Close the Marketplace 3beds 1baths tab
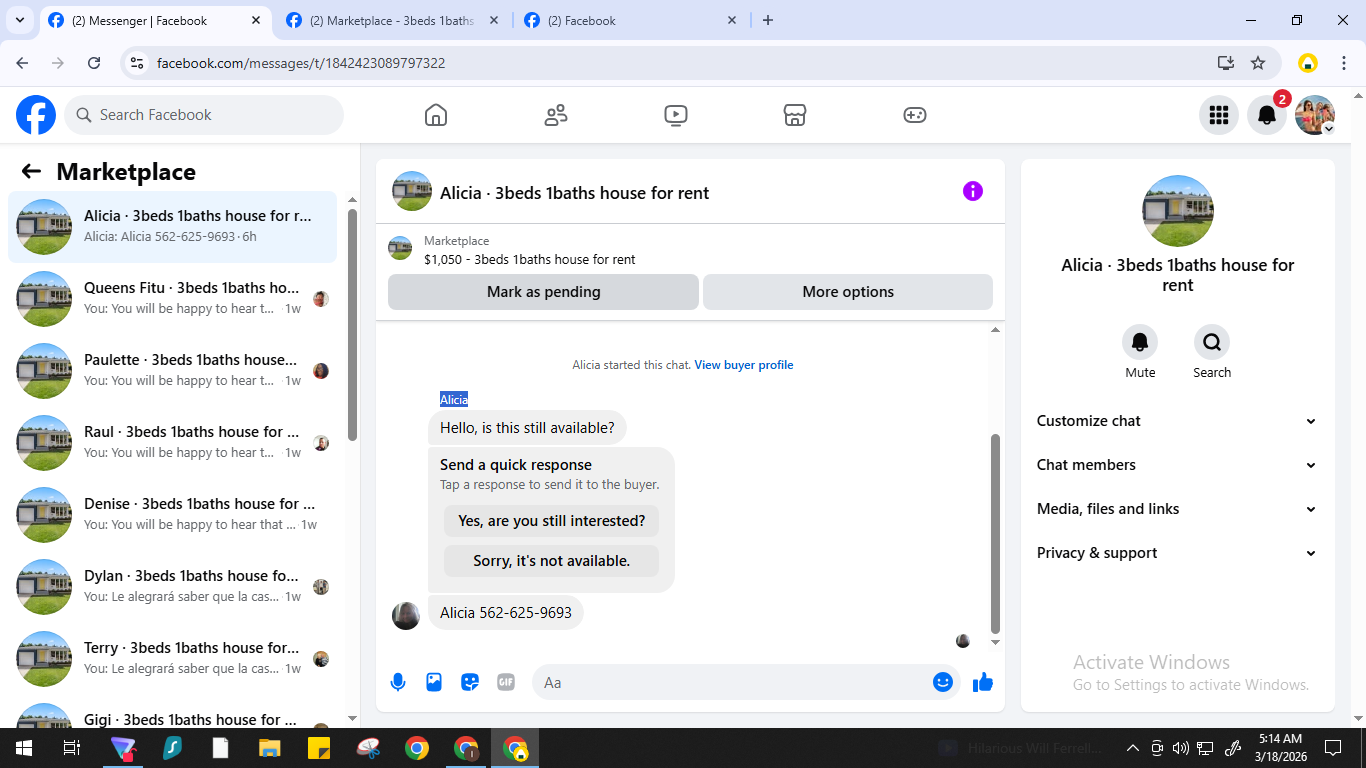Viewport: 1366px width, 768px height. (493, 20)
